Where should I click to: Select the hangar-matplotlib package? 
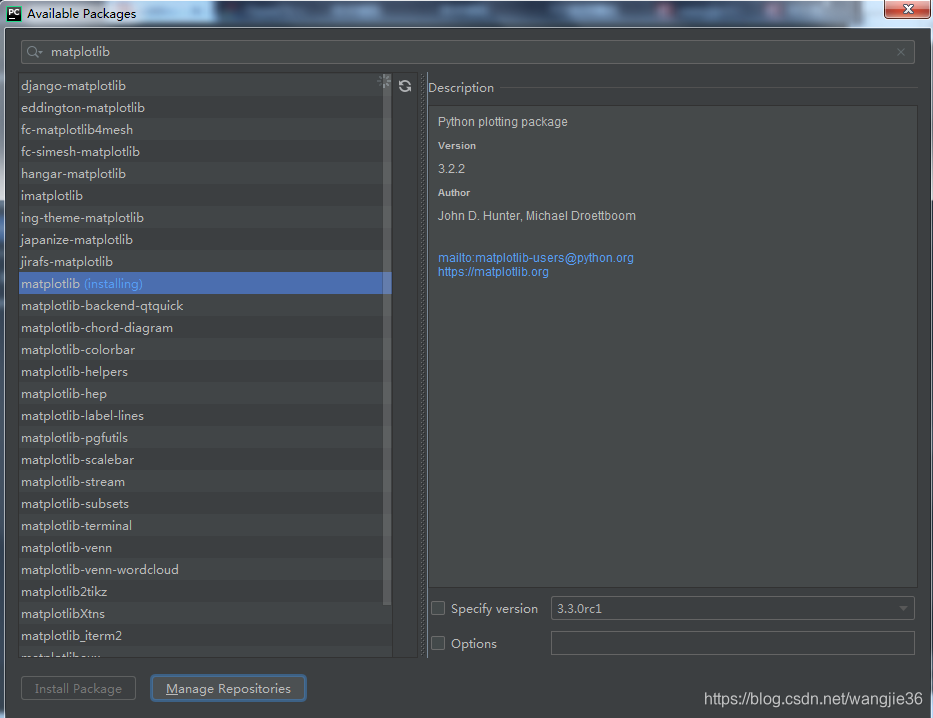(73, 173)
